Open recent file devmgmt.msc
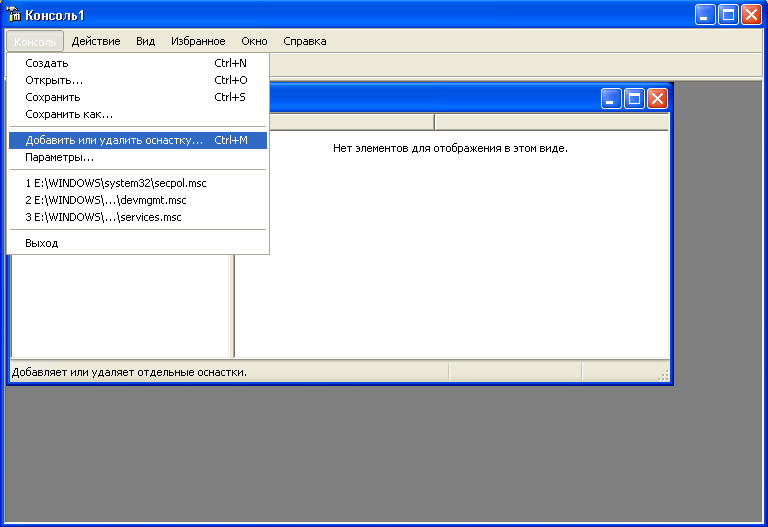768x527 pixels. [138, 200]
